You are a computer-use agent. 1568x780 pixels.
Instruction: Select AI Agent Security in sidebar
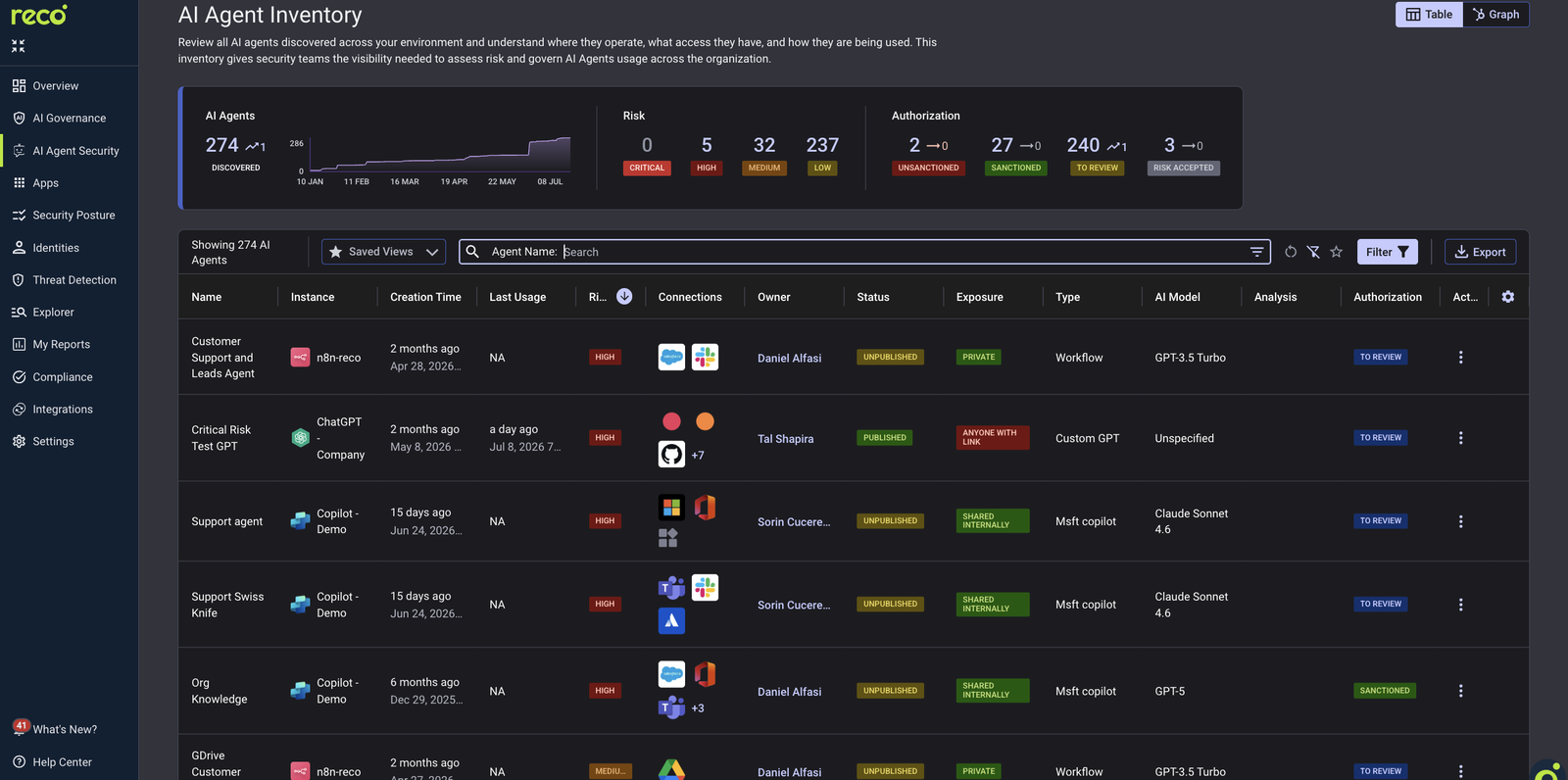[75, 151]
